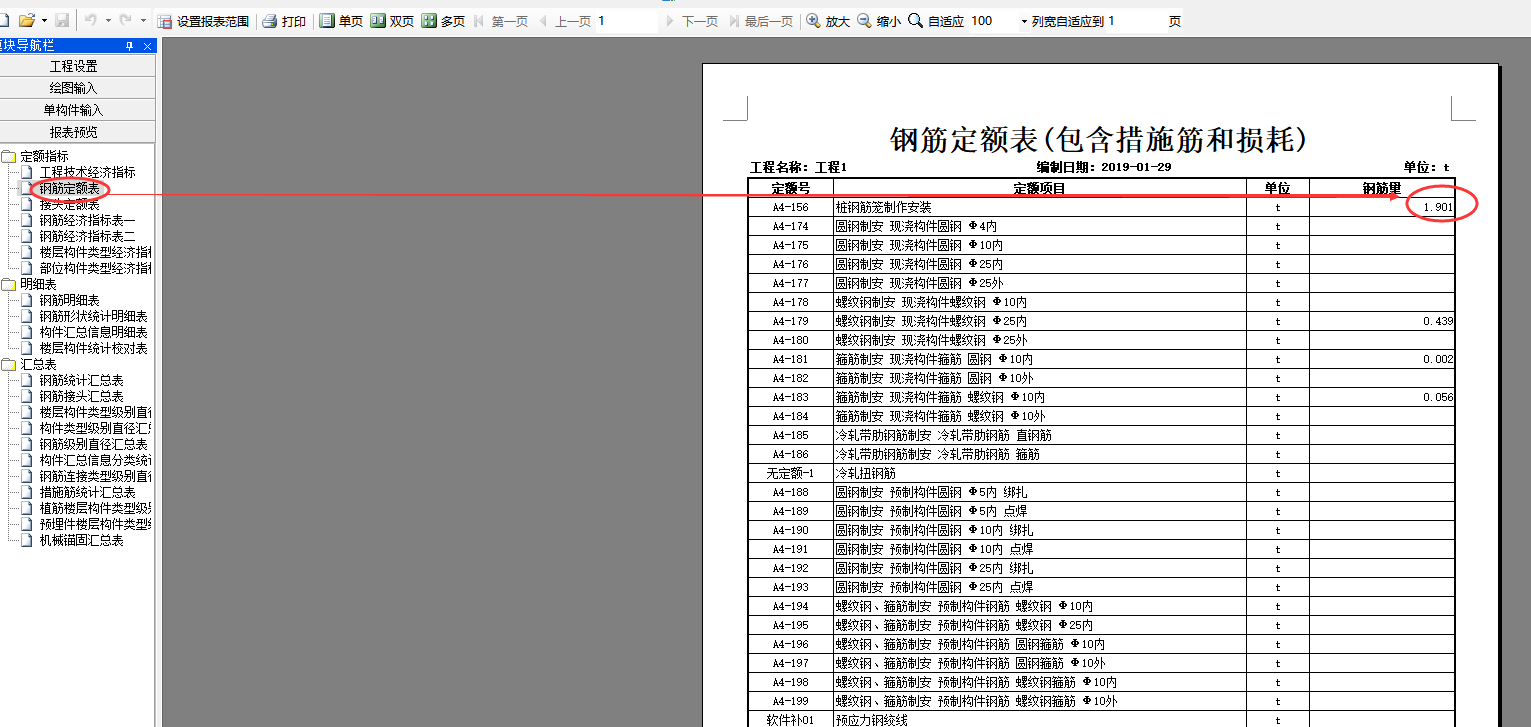Screen dimensions: 1531x727
Task: Open 钢筋统计汇总表 report
Action: click(x=81, y=380)
